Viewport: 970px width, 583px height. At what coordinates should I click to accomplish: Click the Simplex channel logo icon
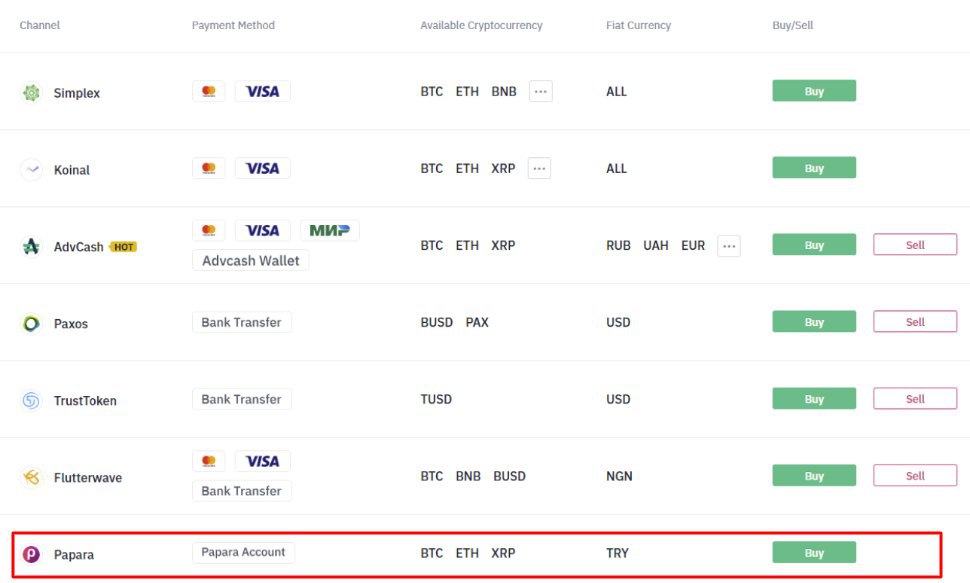point(31,93)
